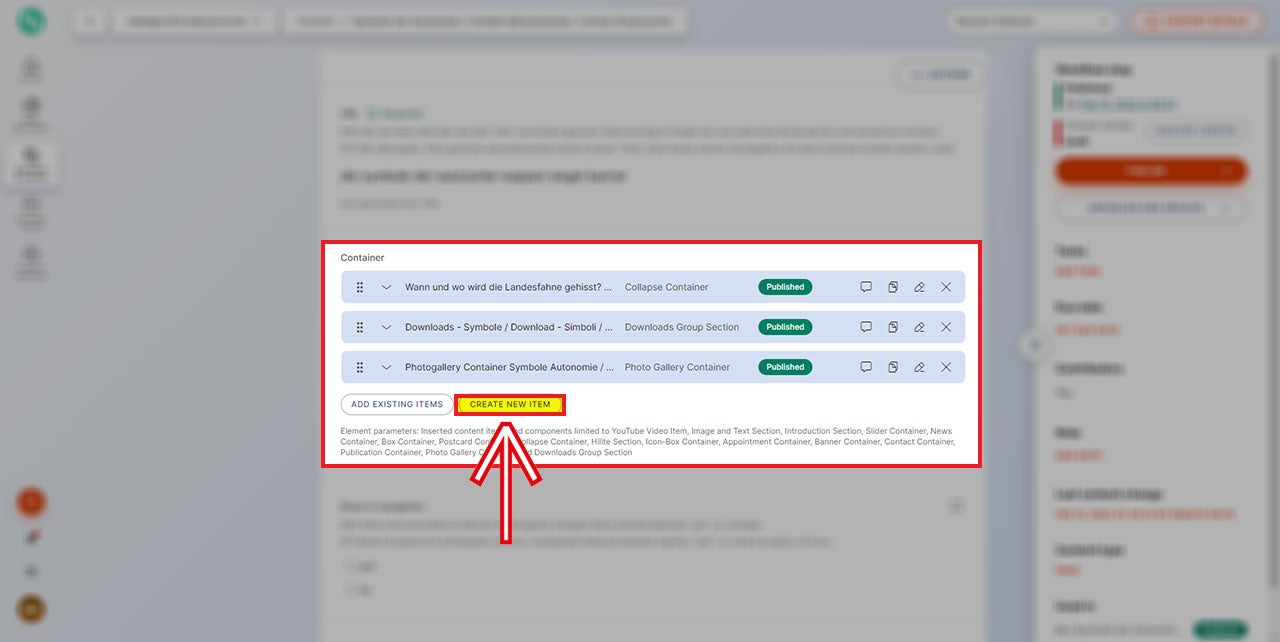1280x642 pixels.
Task: Open comments for the Landesfahne Collapse Container item
Action: point(866,287)
